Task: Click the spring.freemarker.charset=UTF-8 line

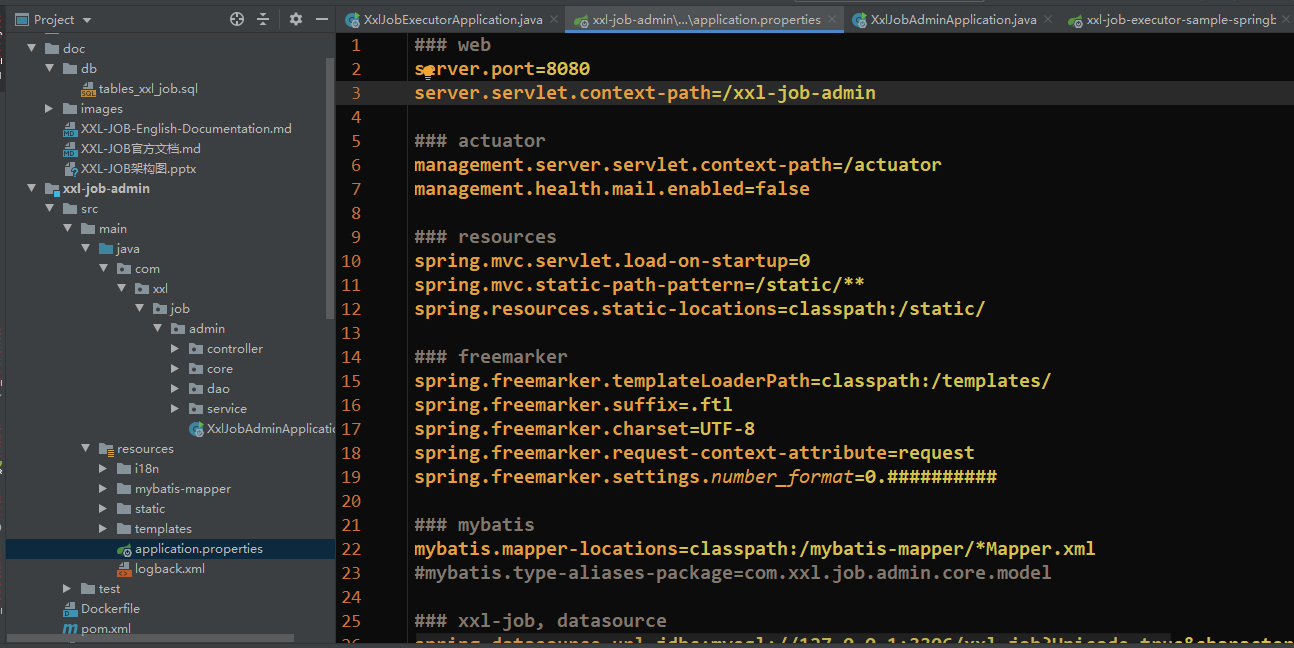Action: pyautogui.click(x=584, y=429)
